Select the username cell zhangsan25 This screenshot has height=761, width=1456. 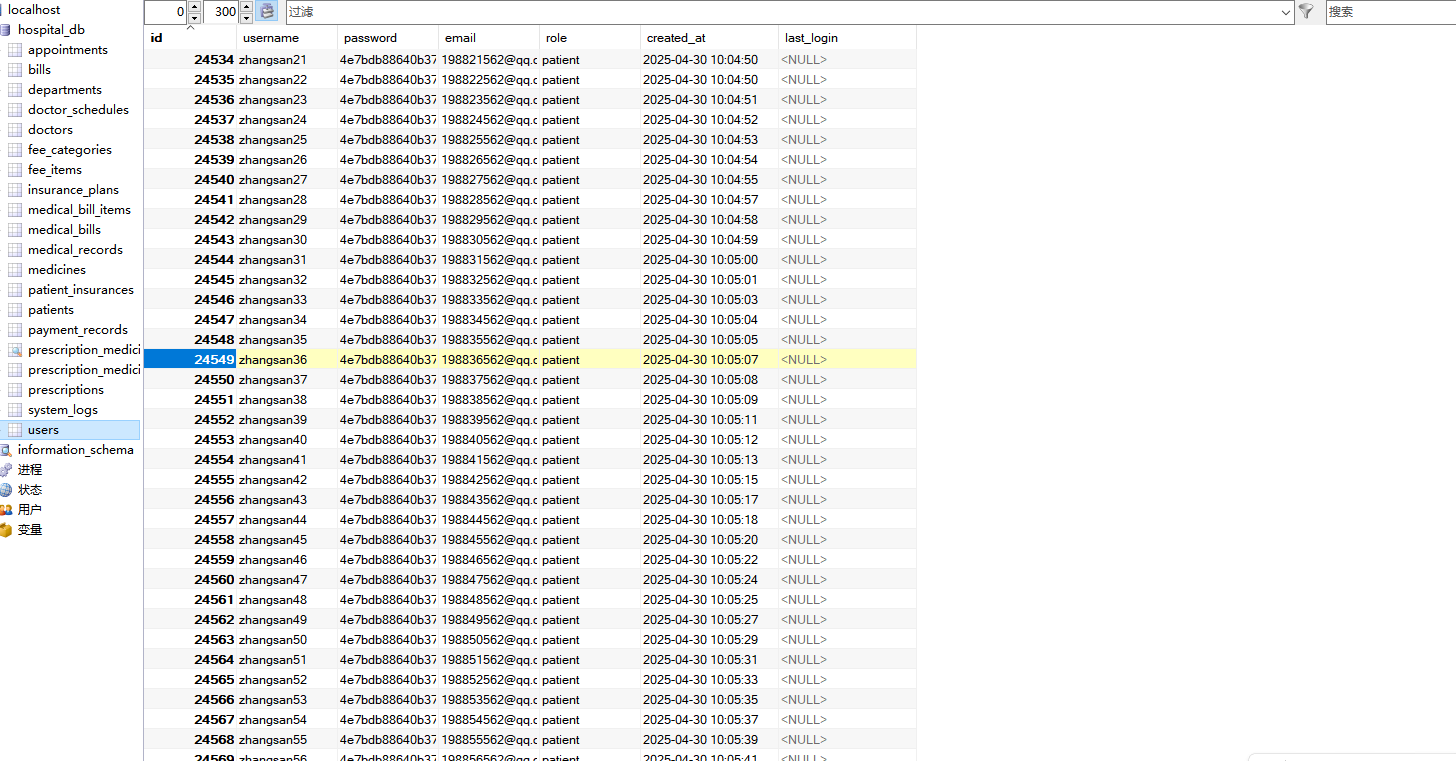(287, 140)
